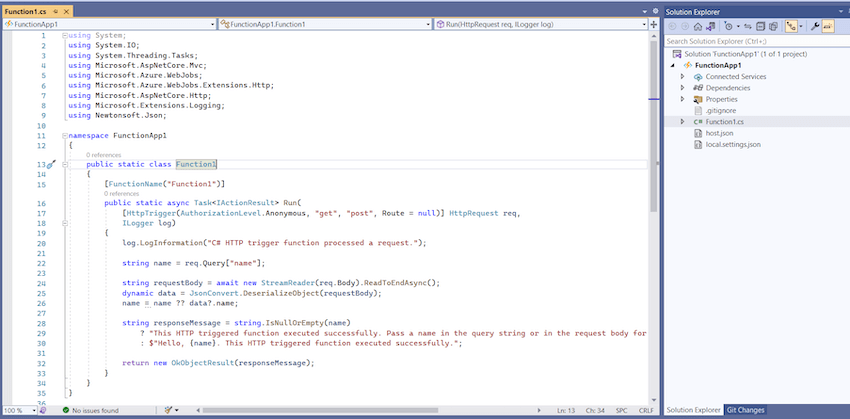Collapse the namespace FunctionApp1 block
This screenshot has height=419, width=850.
tap(65, 136)
